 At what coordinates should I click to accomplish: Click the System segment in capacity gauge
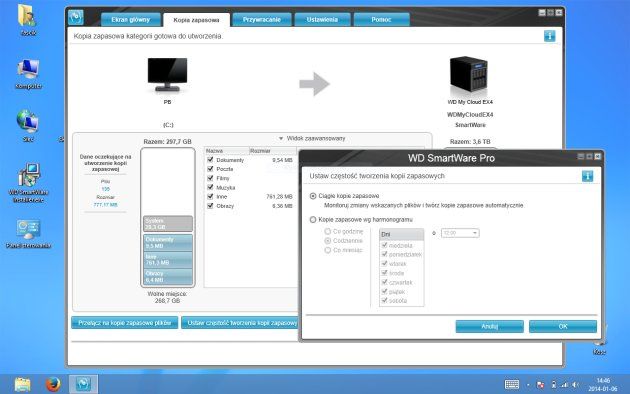coord(168,224)
